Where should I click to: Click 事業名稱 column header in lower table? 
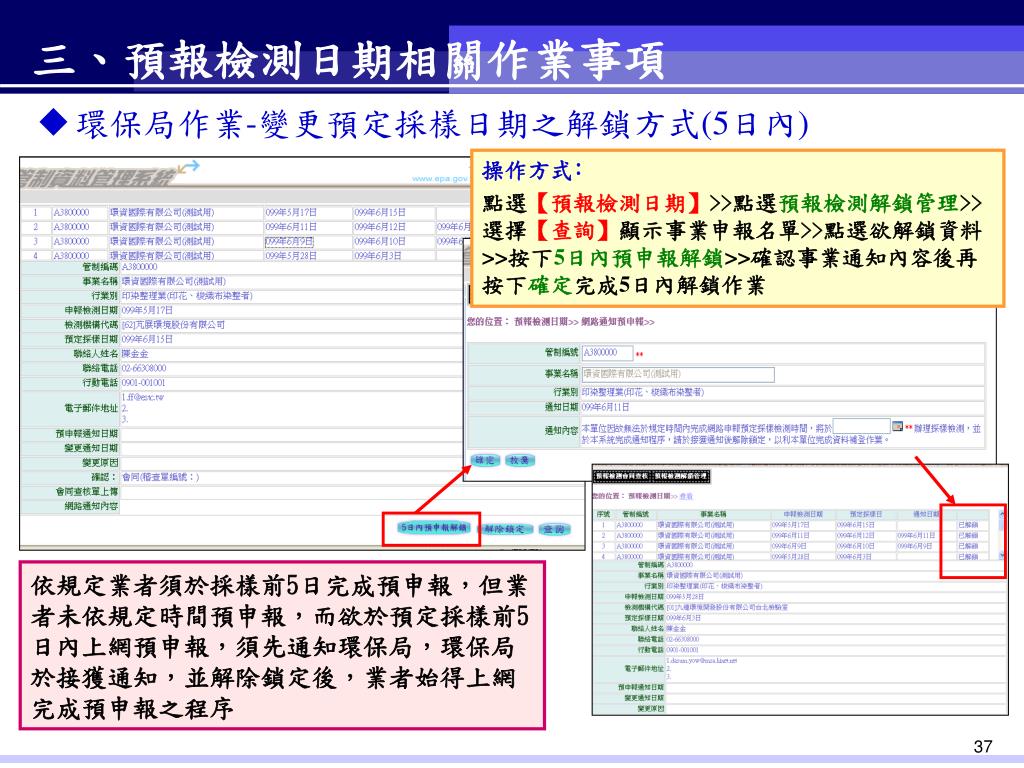coord(713,515)
